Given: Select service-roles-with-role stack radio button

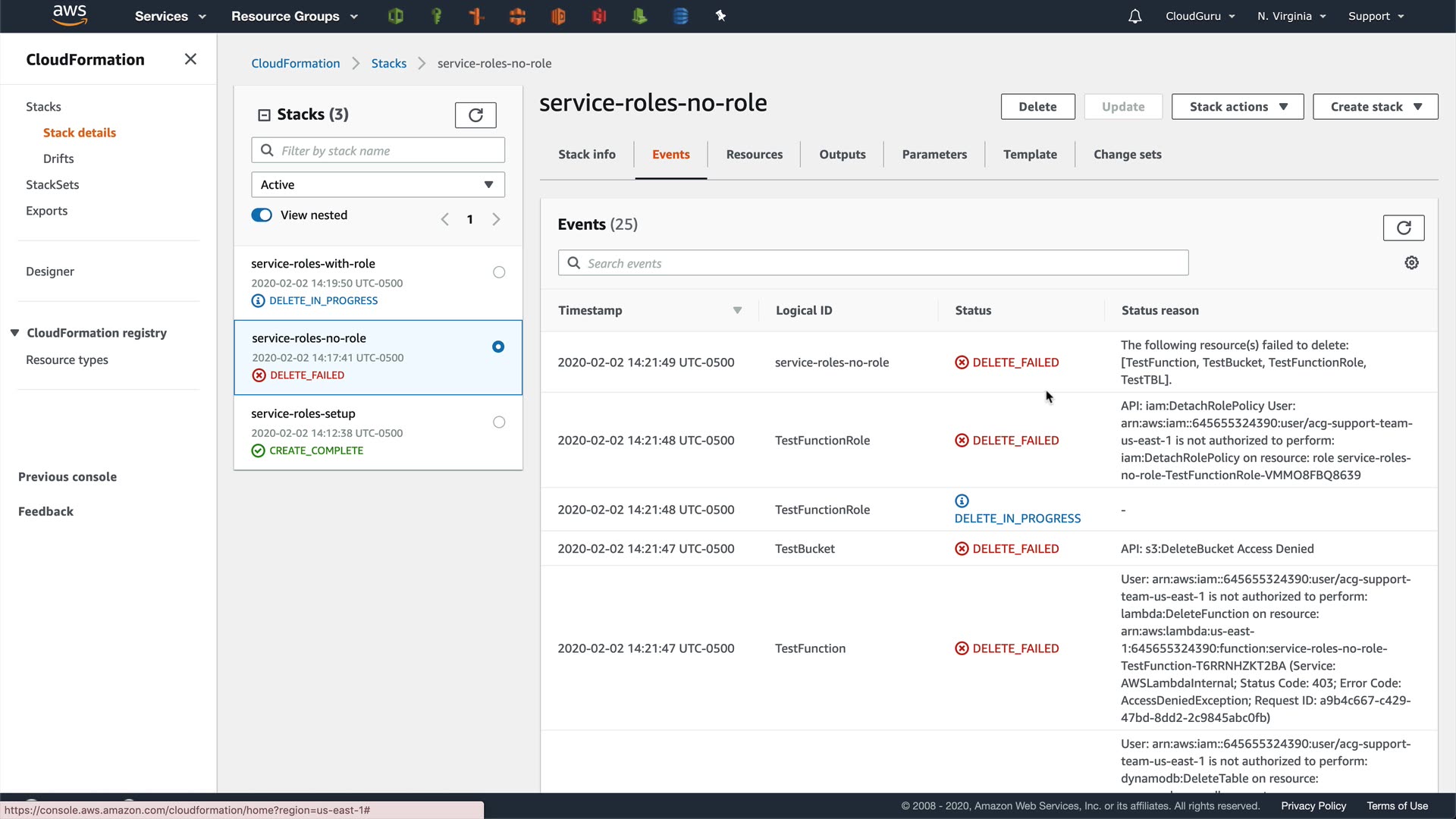Looking at the screenshot, I should pyautogui.click(x=499, y=272).
